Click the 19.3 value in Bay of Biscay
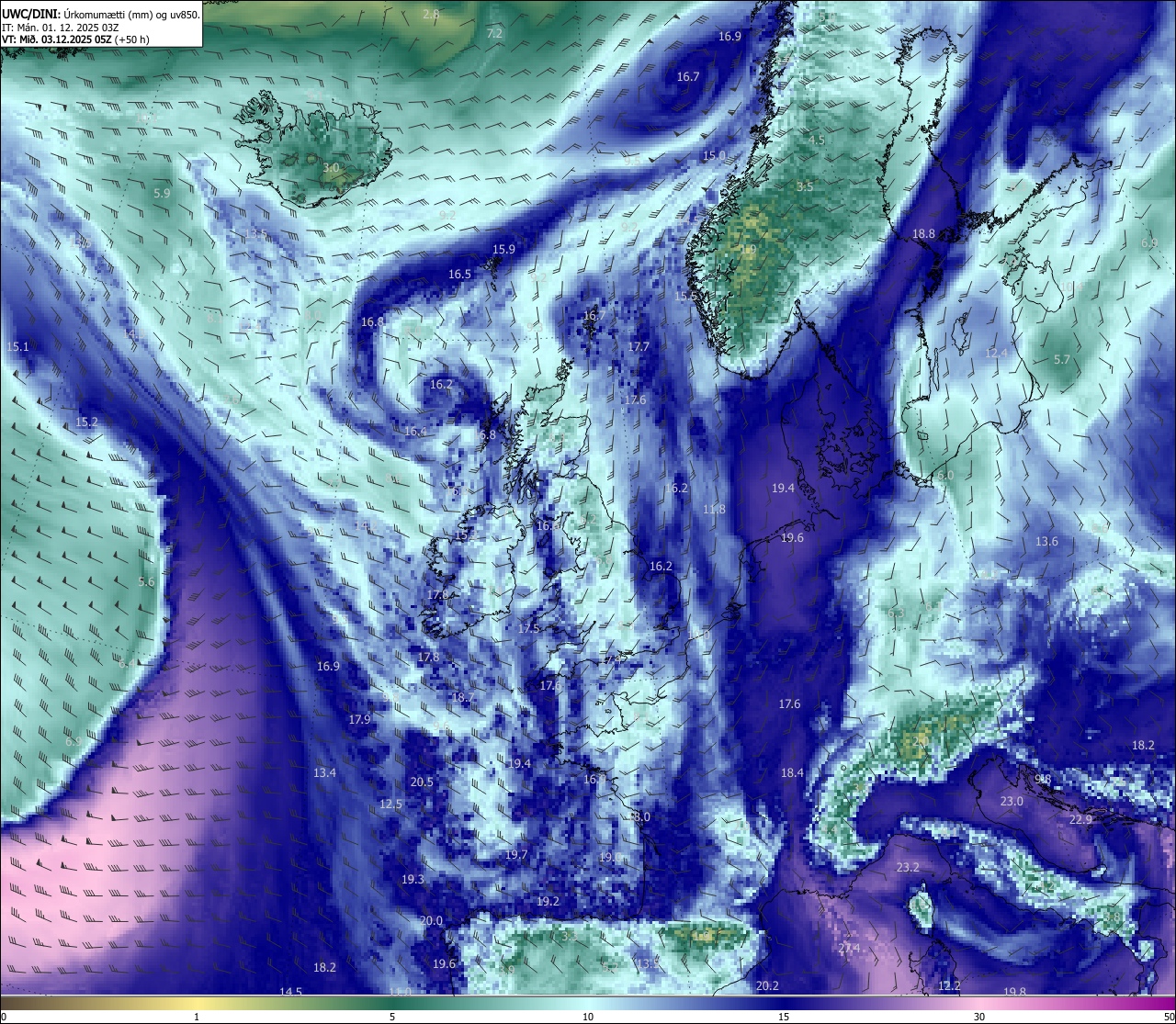 click(413, 880)
